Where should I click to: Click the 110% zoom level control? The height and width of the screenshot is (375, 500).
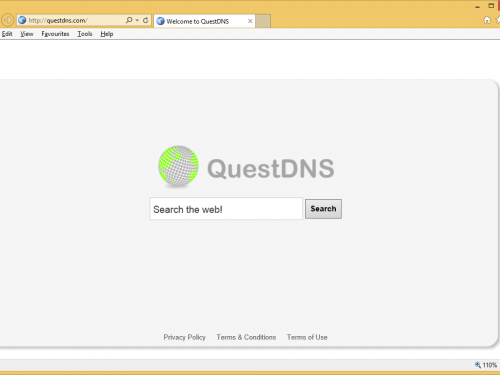click(486, 365)
